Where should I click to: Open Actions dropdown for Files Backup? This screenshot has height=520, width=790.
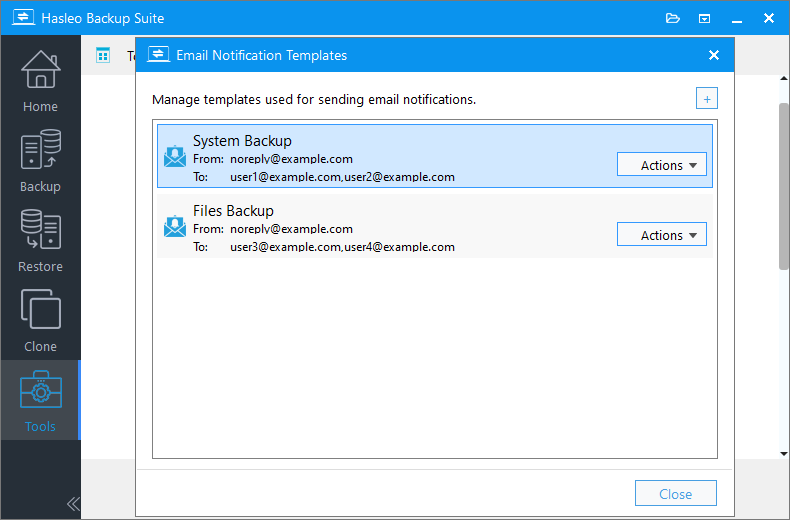coord(662,235)
